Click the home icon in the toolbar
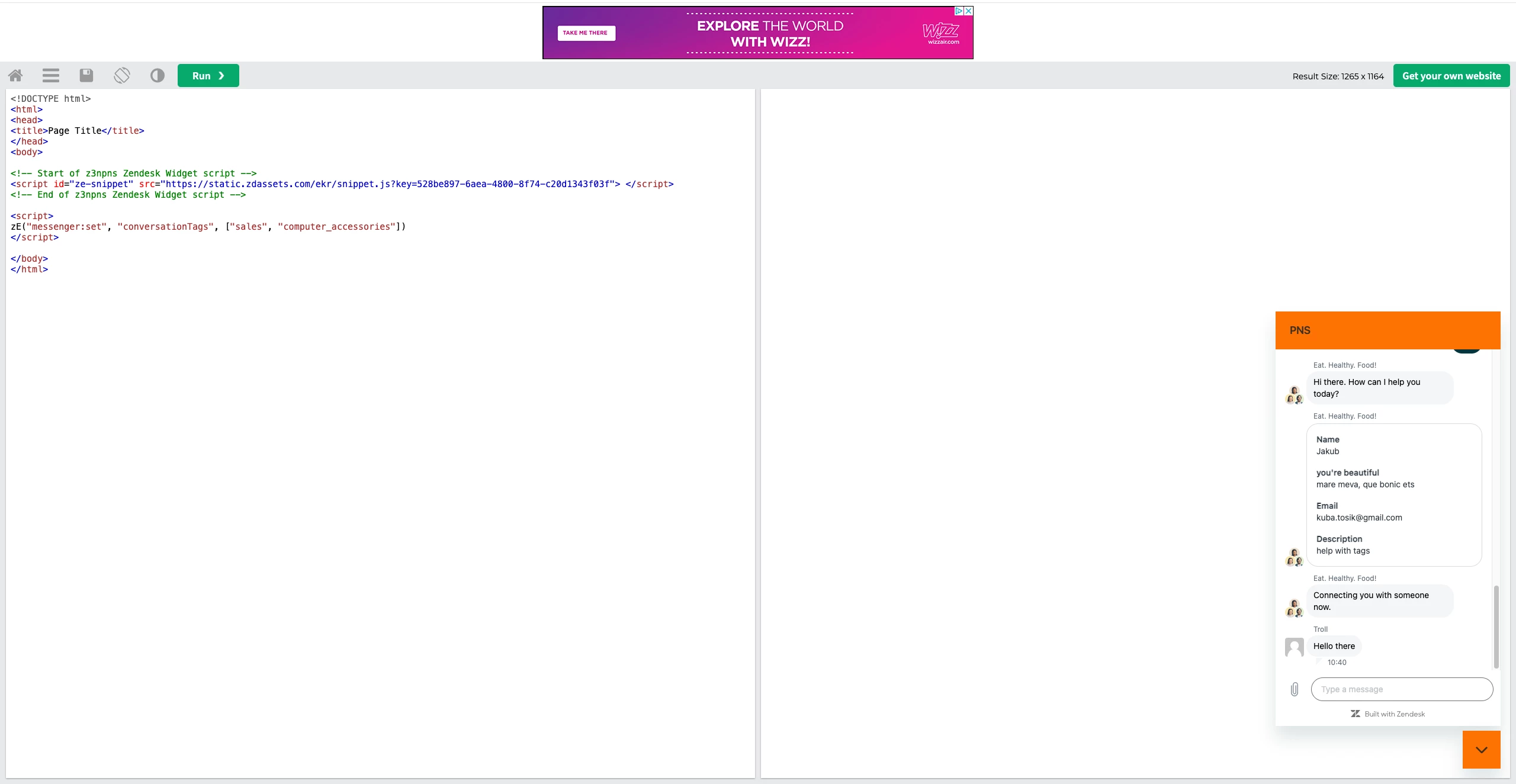 pos(15,76)
